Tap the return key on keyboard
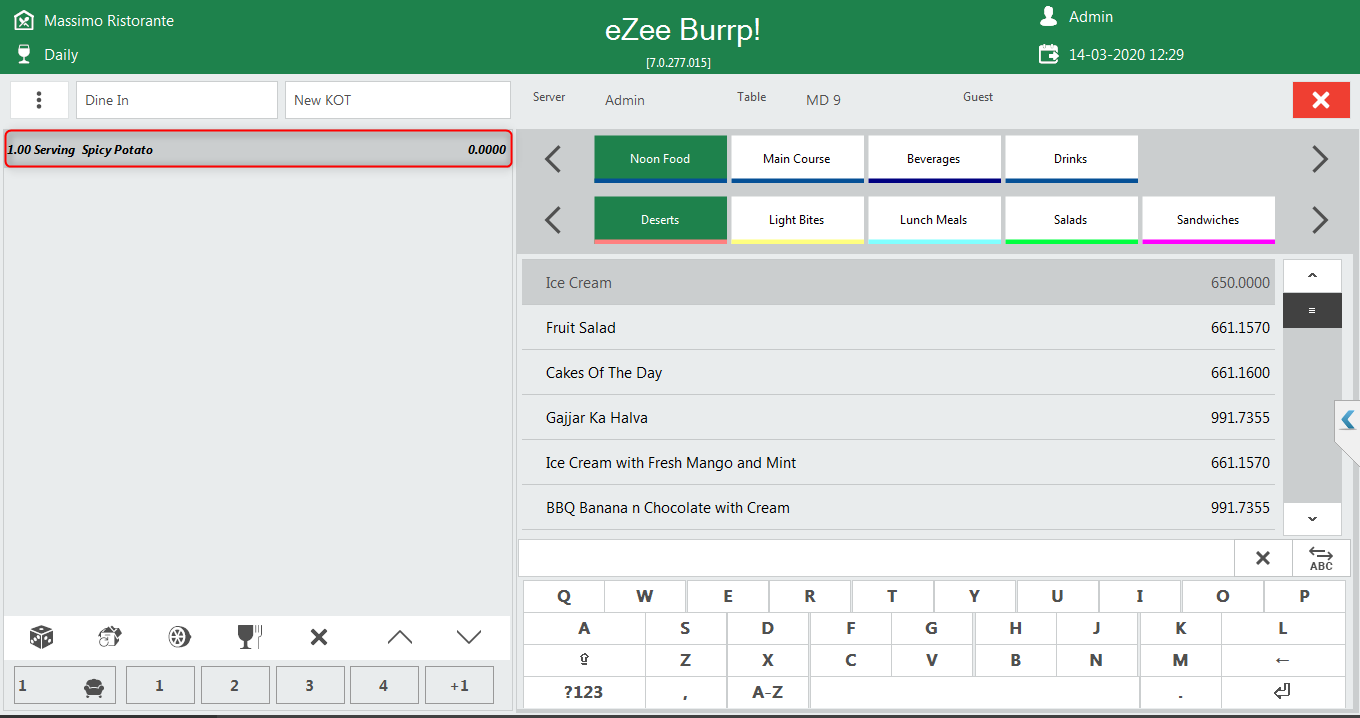Screen dimensions: 1360x718 coord(1283,692)
